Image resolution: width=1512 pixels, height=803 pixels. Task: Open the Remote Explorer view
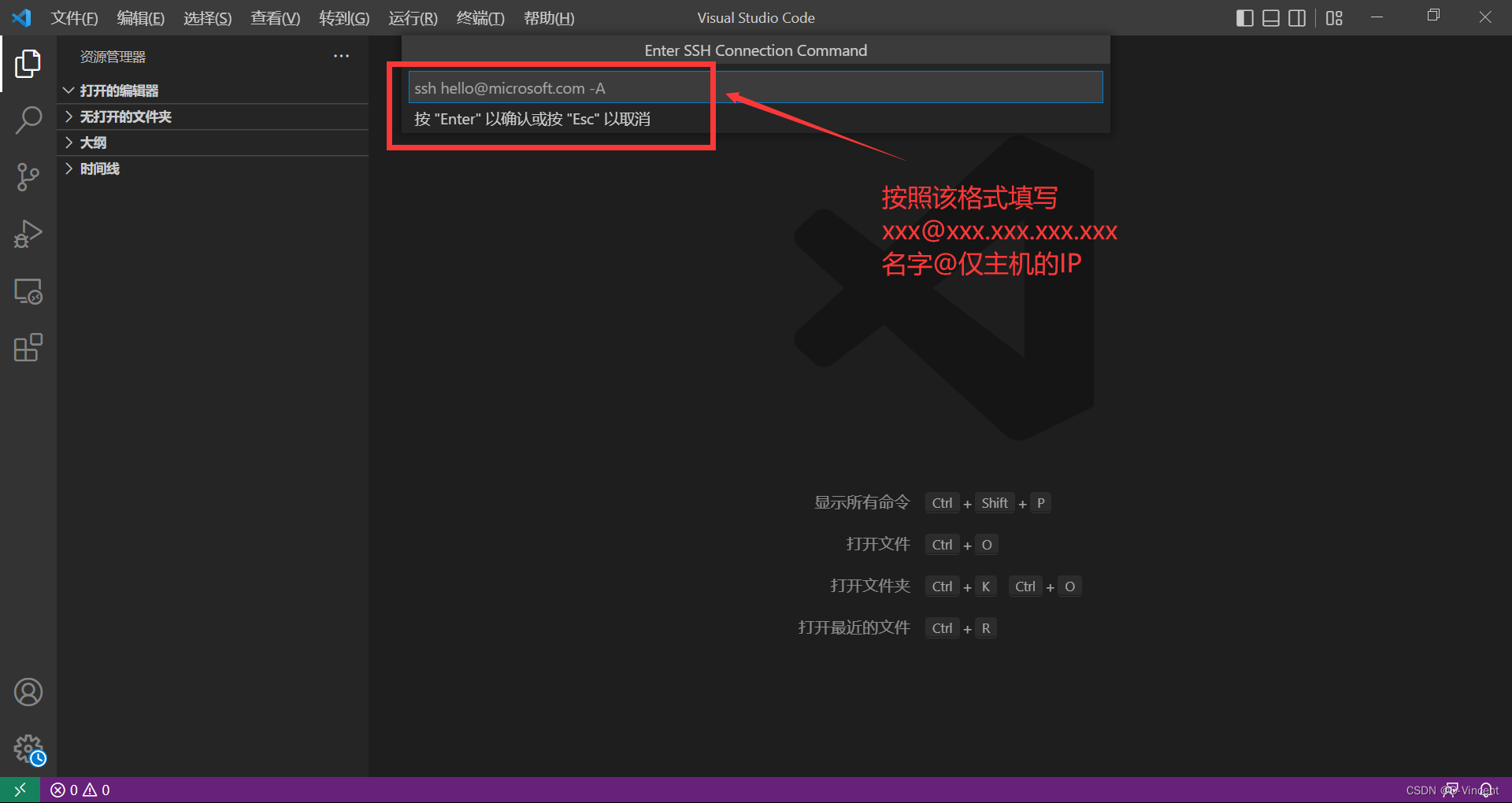pos(28,290)
